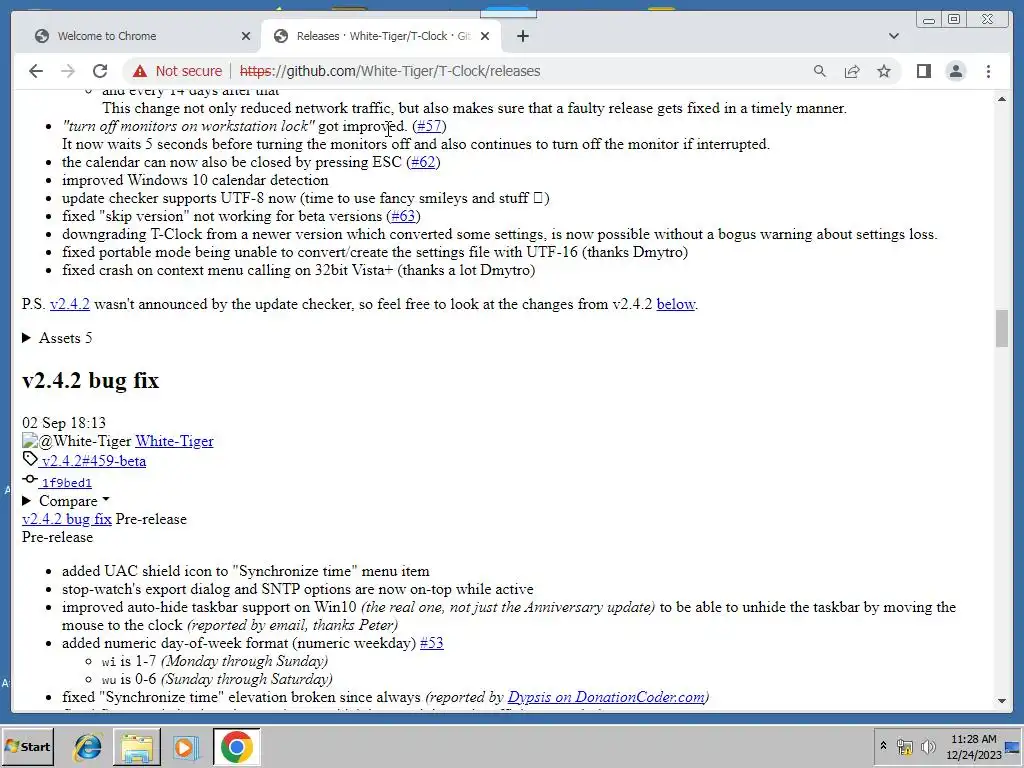Click the vertical scrollbar thumb
This screenshot has width=1024, height=768.
pos(1002,329)
